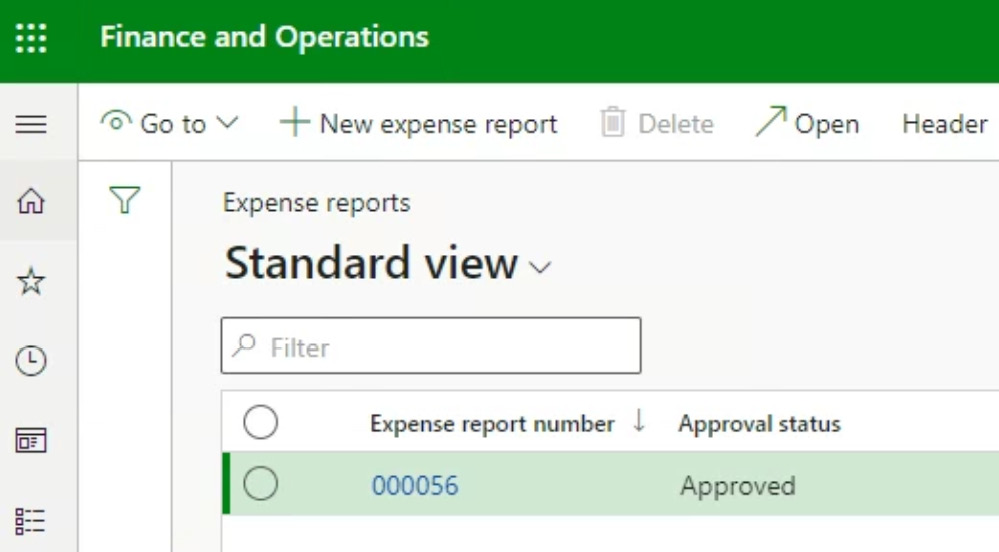Open the Modules list icon
This screenshot has height=552, width=999.
31,521
